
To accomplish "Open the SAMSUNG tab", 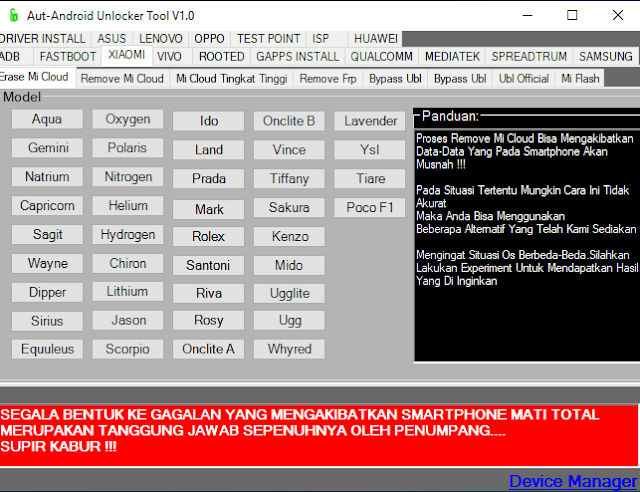I will click(x=606, y=56).
